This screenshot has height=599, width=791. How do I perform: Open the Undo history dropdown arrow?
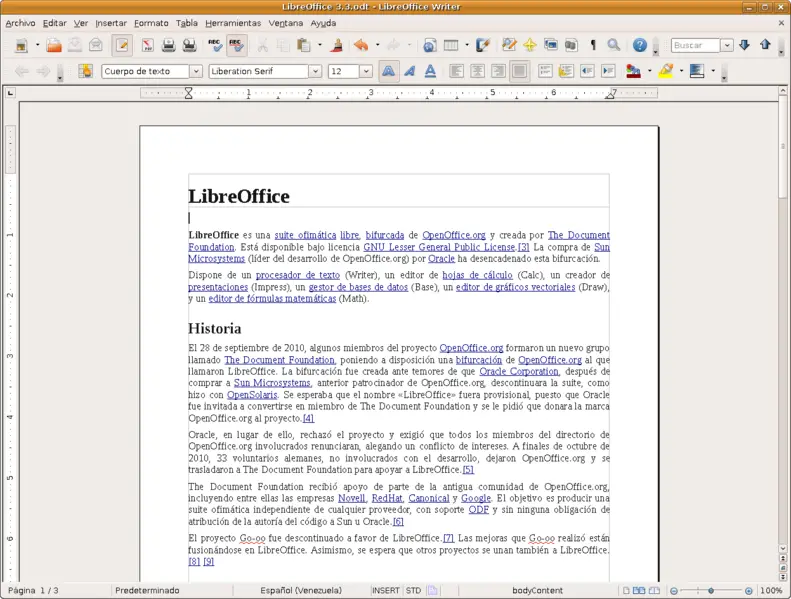pyautogui.click(x=377, y=45)
